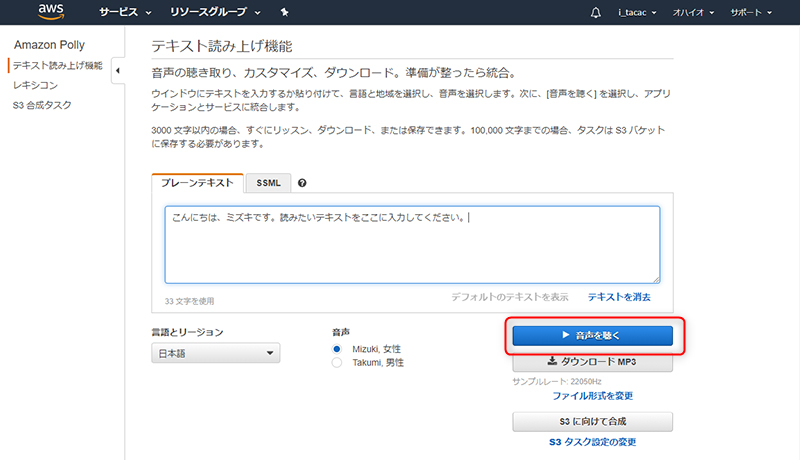Open the 日本語 language selector
The image size is (800, 460).
pos(215,353)
